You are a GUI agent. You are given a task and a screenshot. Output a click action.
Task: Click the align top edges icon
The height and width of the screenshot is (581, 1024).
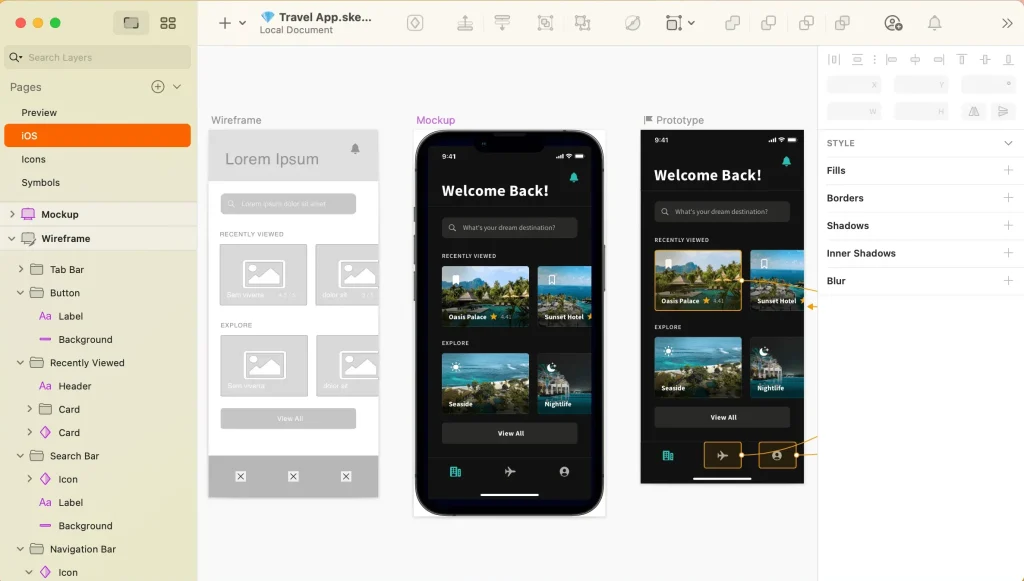click(x=962, y=60)
